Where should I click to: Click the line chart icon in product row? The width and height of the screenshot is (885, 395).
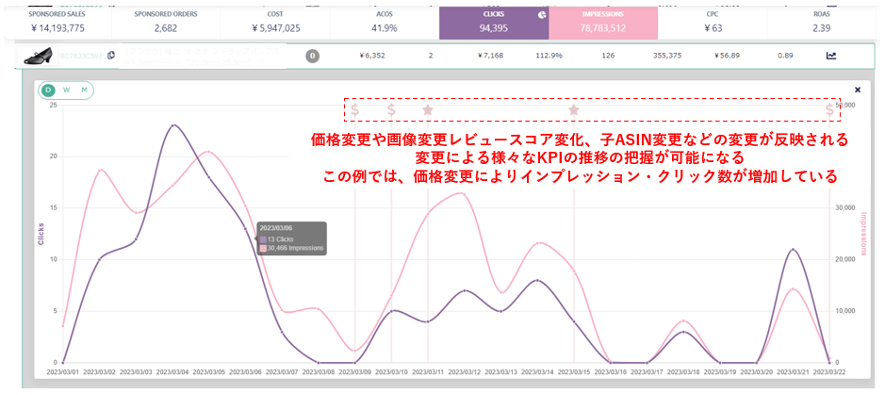pos(831,55)
